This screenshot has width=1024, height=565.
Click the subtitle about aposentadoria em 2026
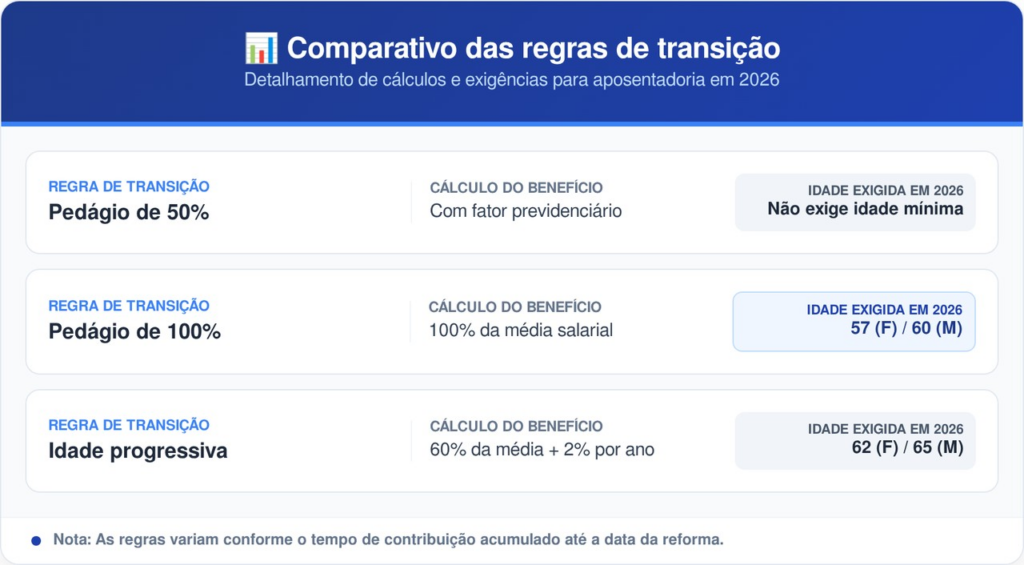(x=511, y=80)
